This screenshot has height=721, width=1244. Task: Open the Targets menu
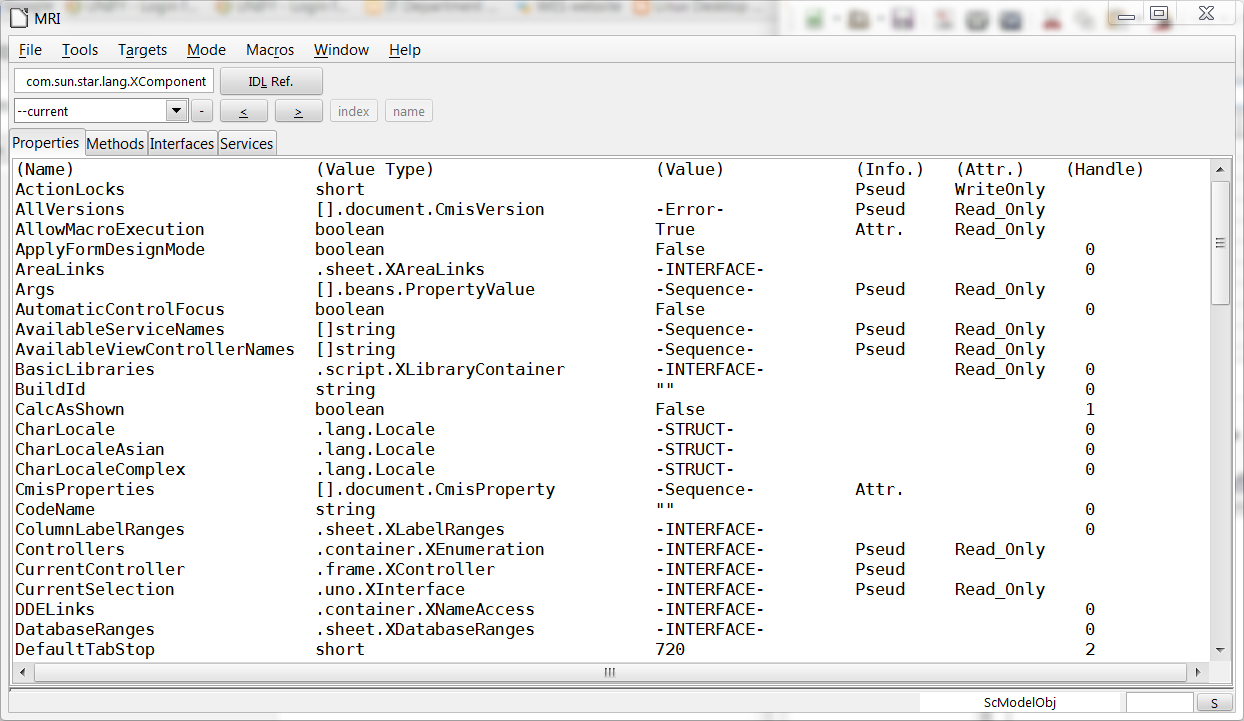(142, 50)
